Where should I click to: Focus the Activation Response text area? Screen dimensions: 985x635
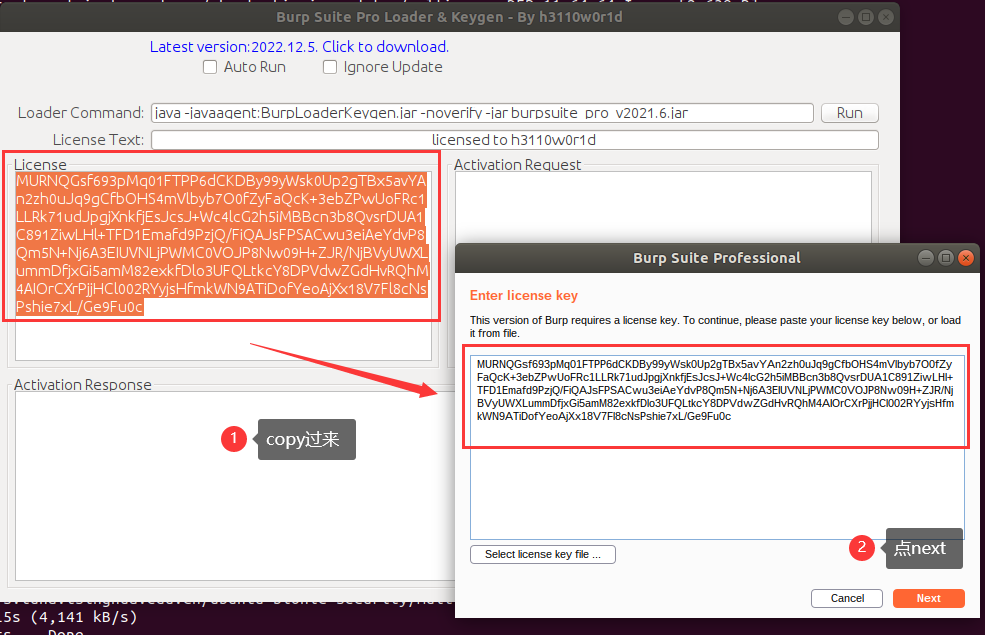tap(234, 486)
